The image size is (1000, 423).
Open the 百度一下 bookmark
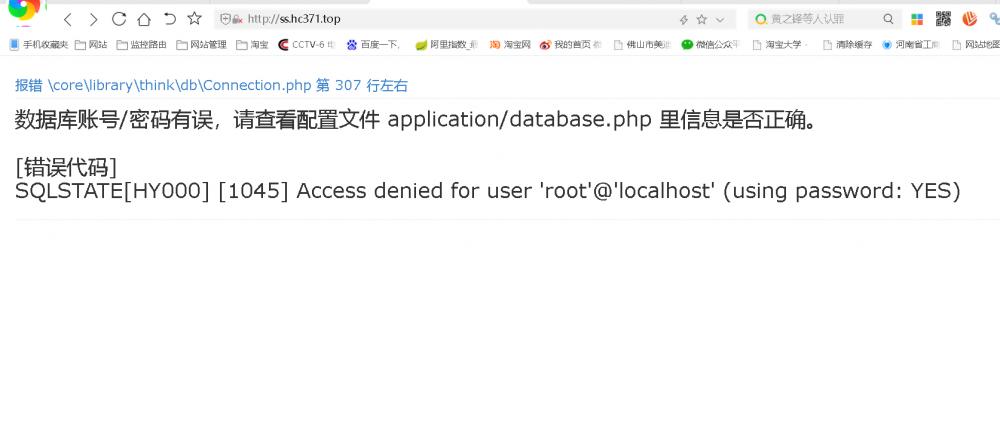(374, 45)
